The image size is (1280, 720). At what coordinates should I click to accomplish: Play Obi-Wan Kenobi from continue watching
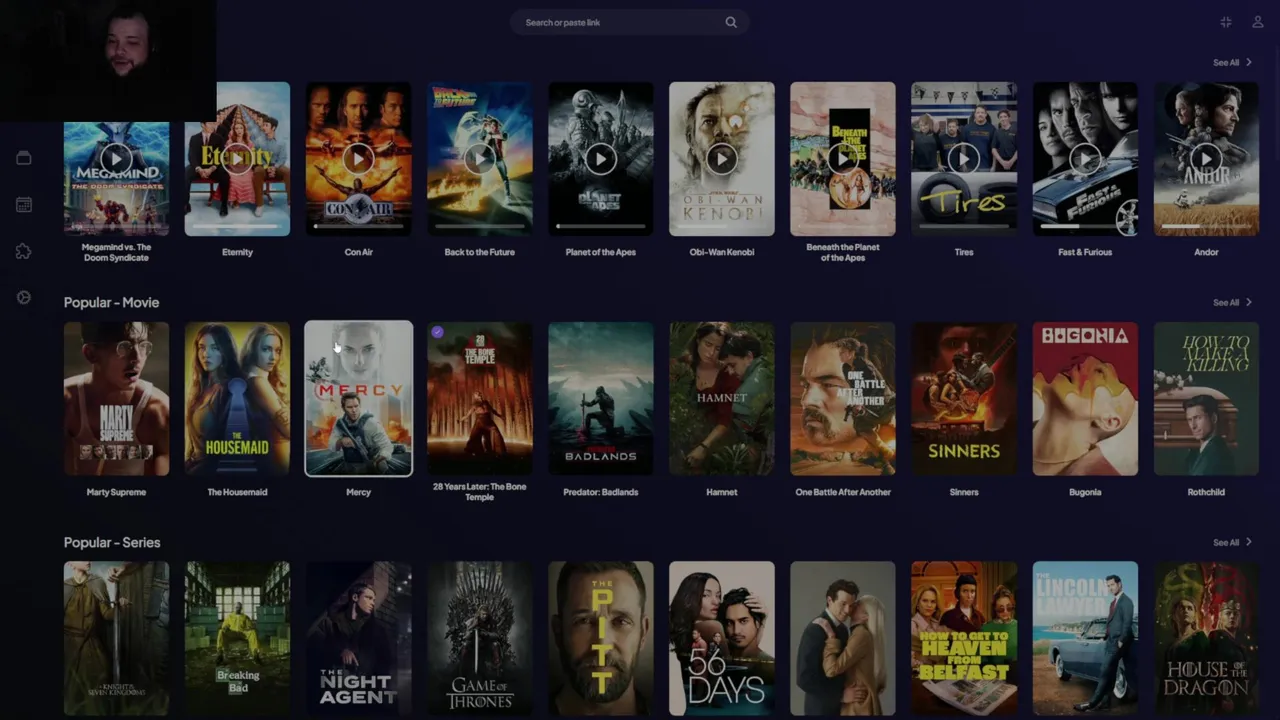point(722,158)
